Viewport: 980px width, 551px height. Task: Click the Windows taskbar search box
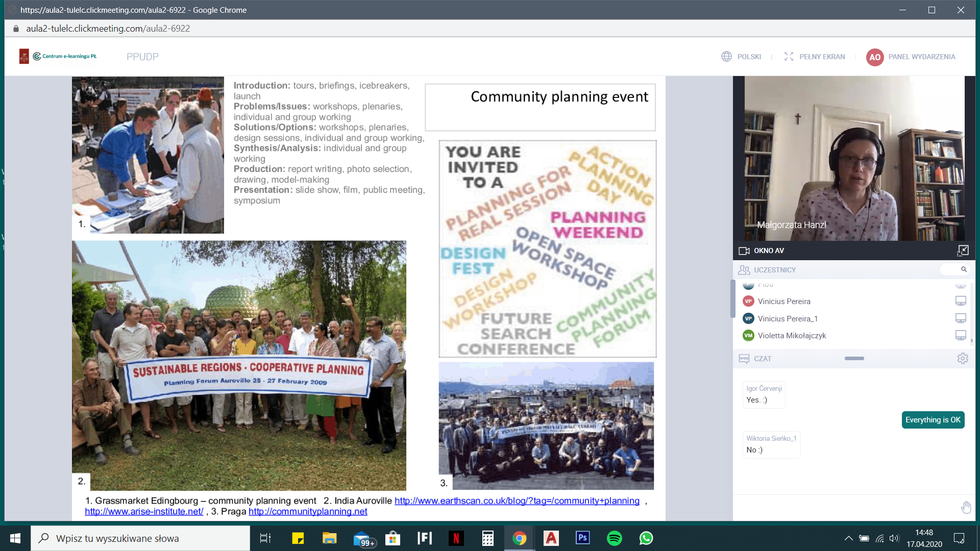point(140,539)
